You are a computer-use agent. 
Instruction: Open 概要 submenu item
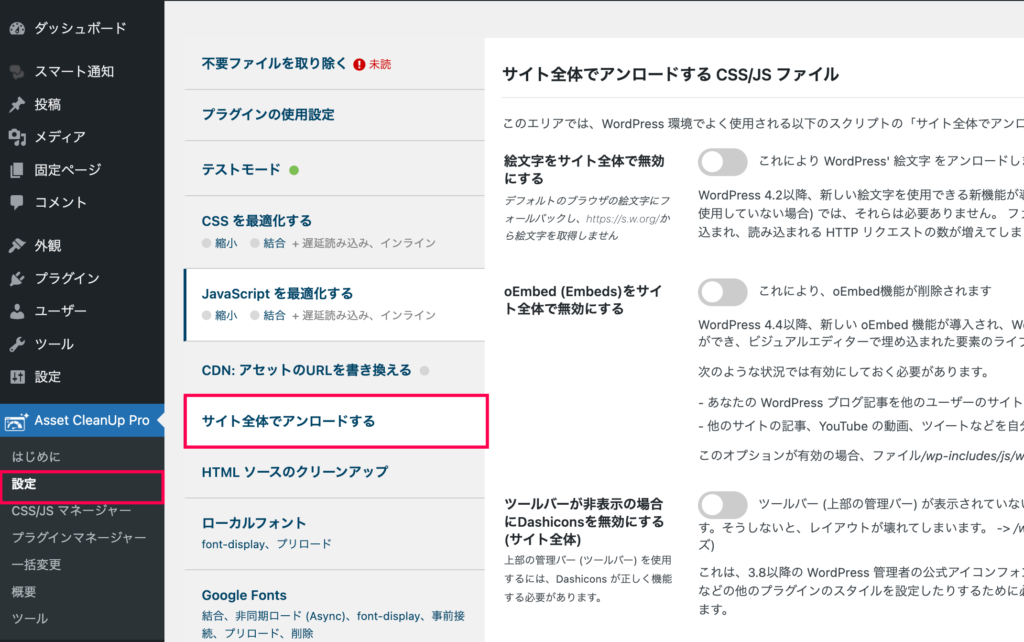pos(24,592)
